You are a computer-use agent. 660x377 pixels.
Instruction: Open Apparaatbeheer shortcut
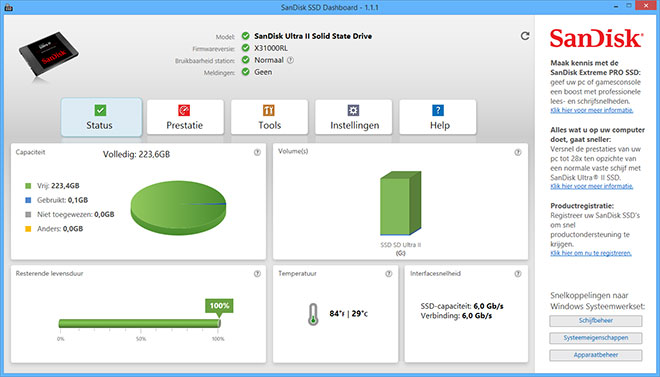pyautogui.click(x=596, y=356)
